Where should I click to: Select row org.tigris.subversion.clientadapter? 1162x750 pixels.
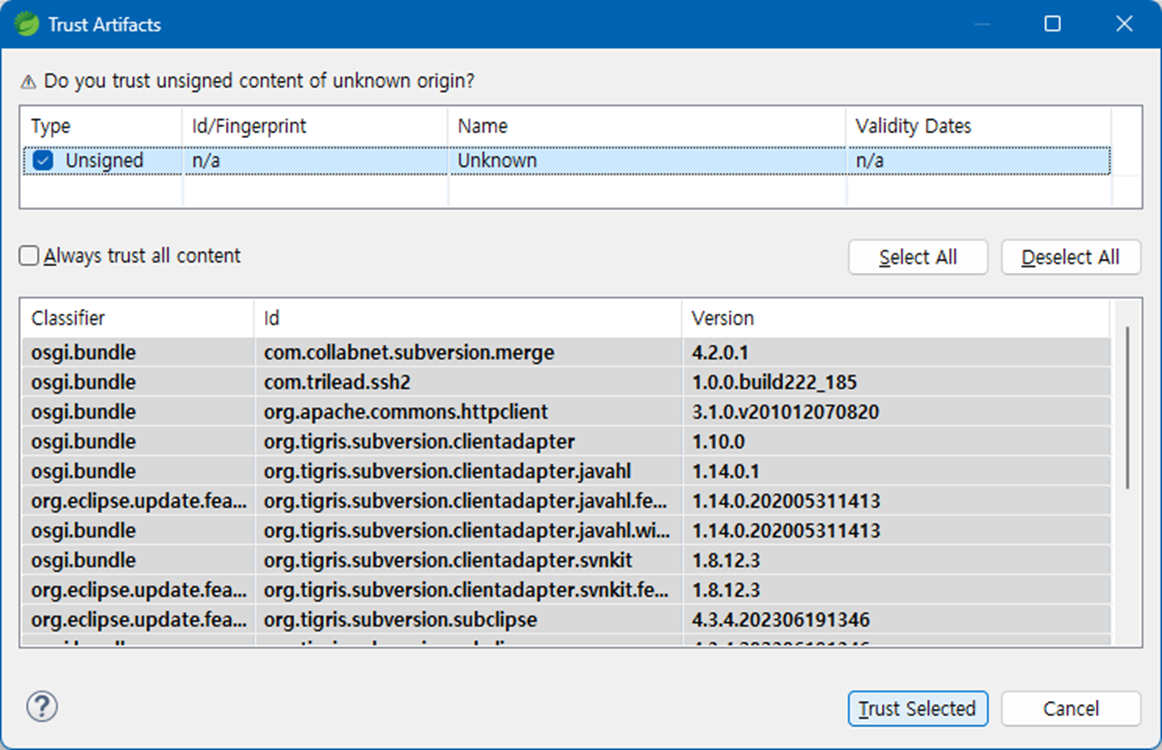[x=566, y=441]
